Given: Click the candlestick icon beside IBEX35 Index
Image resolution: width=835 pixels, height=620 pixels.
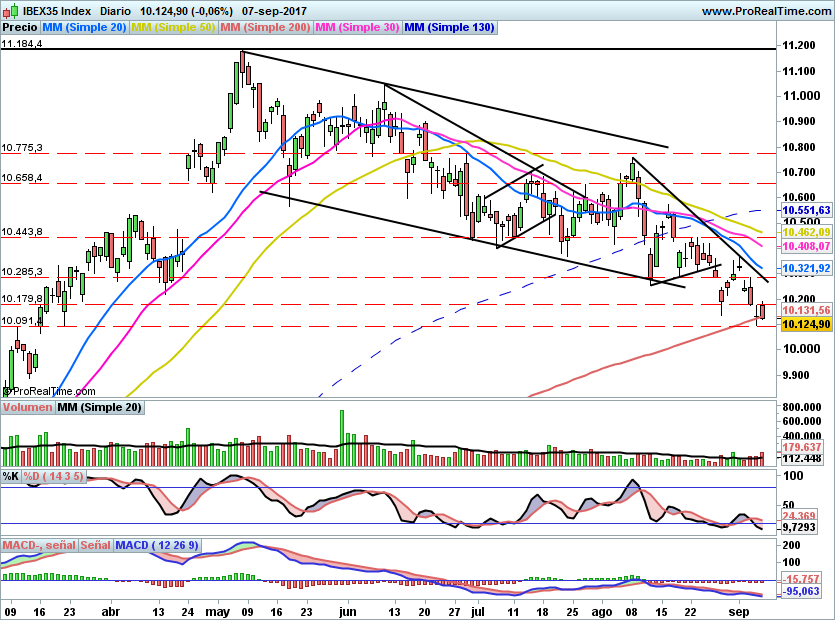Looking at the screenshot, I should point(10,10).
